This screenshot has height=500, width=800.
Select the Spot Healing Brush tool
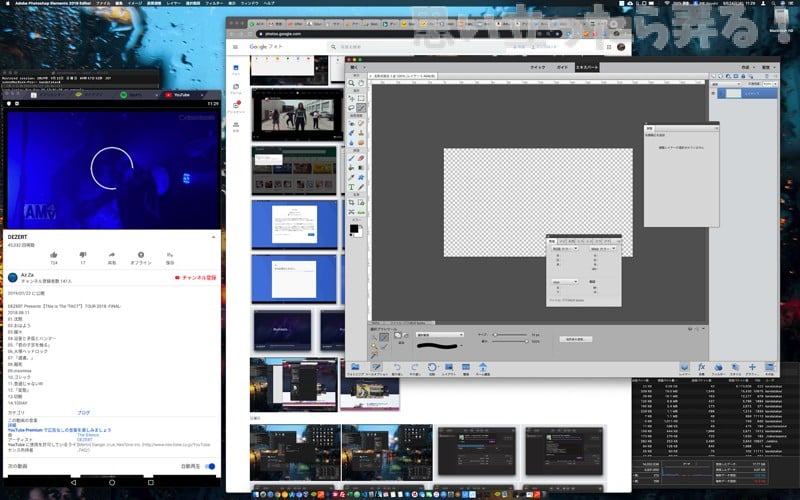(361, 123)
